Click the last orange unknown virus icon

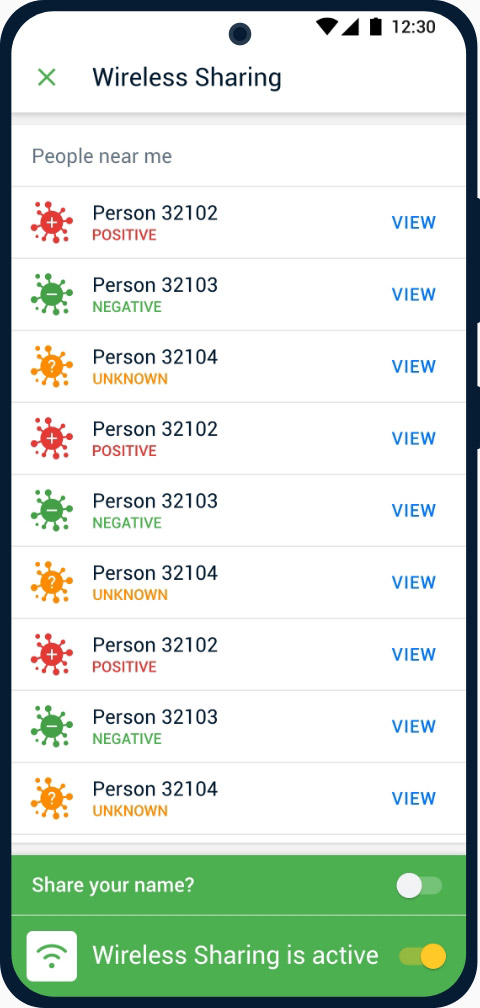pos(51,798)
